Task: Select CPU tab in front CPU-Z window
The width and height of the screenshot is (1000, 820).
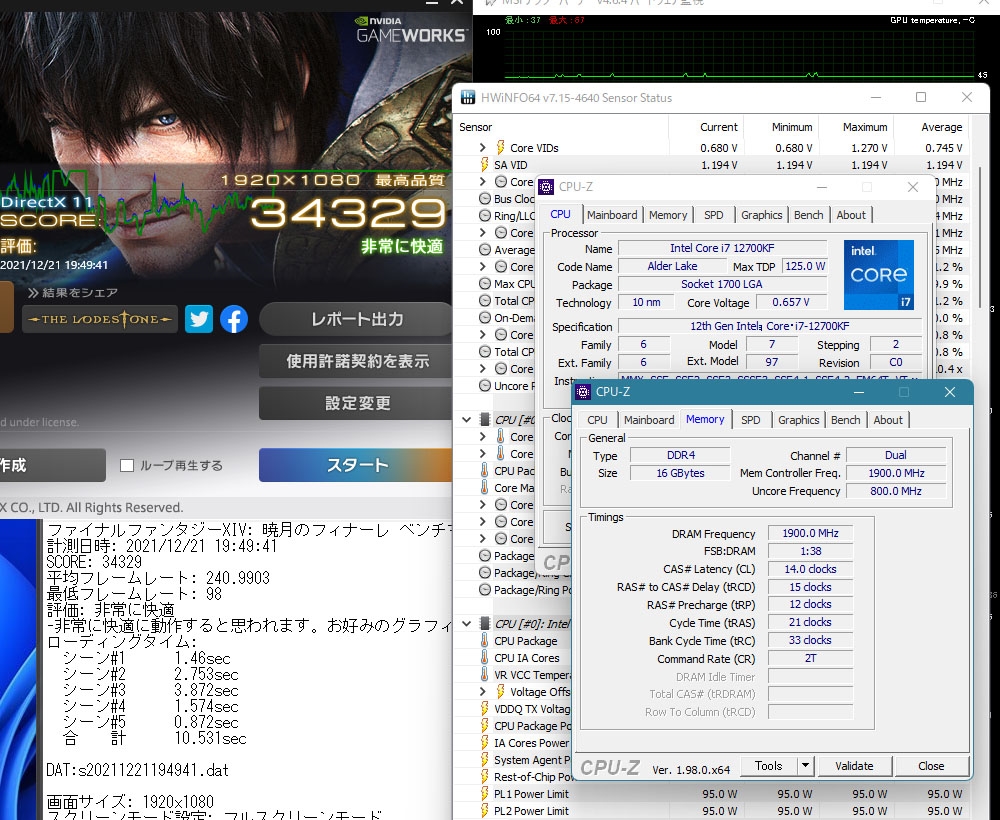Action: point(597,420)
